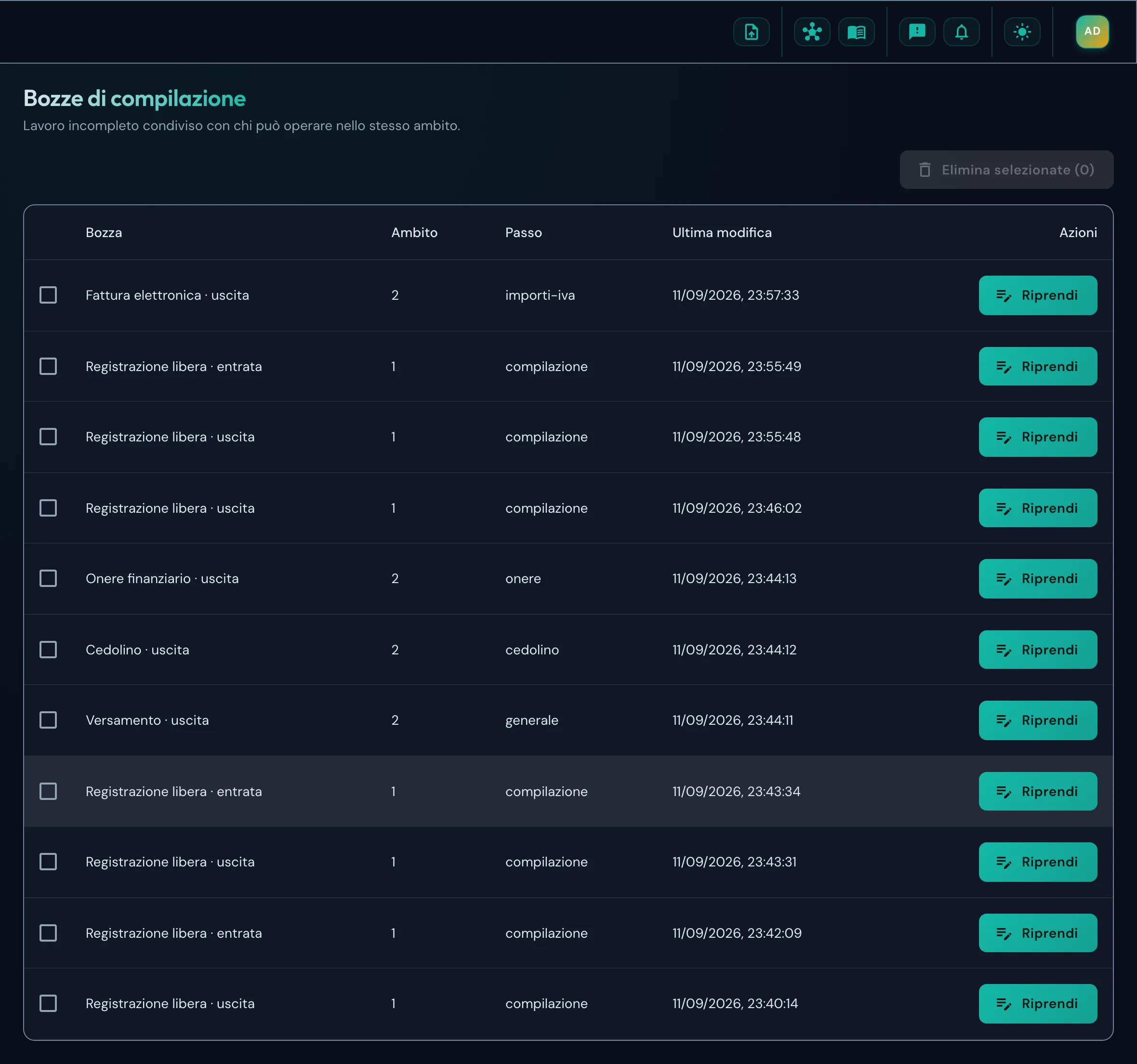The image size is (1137, 1064).
Task: Check the draft modified at 23:55:49
Action: point(48,366)
